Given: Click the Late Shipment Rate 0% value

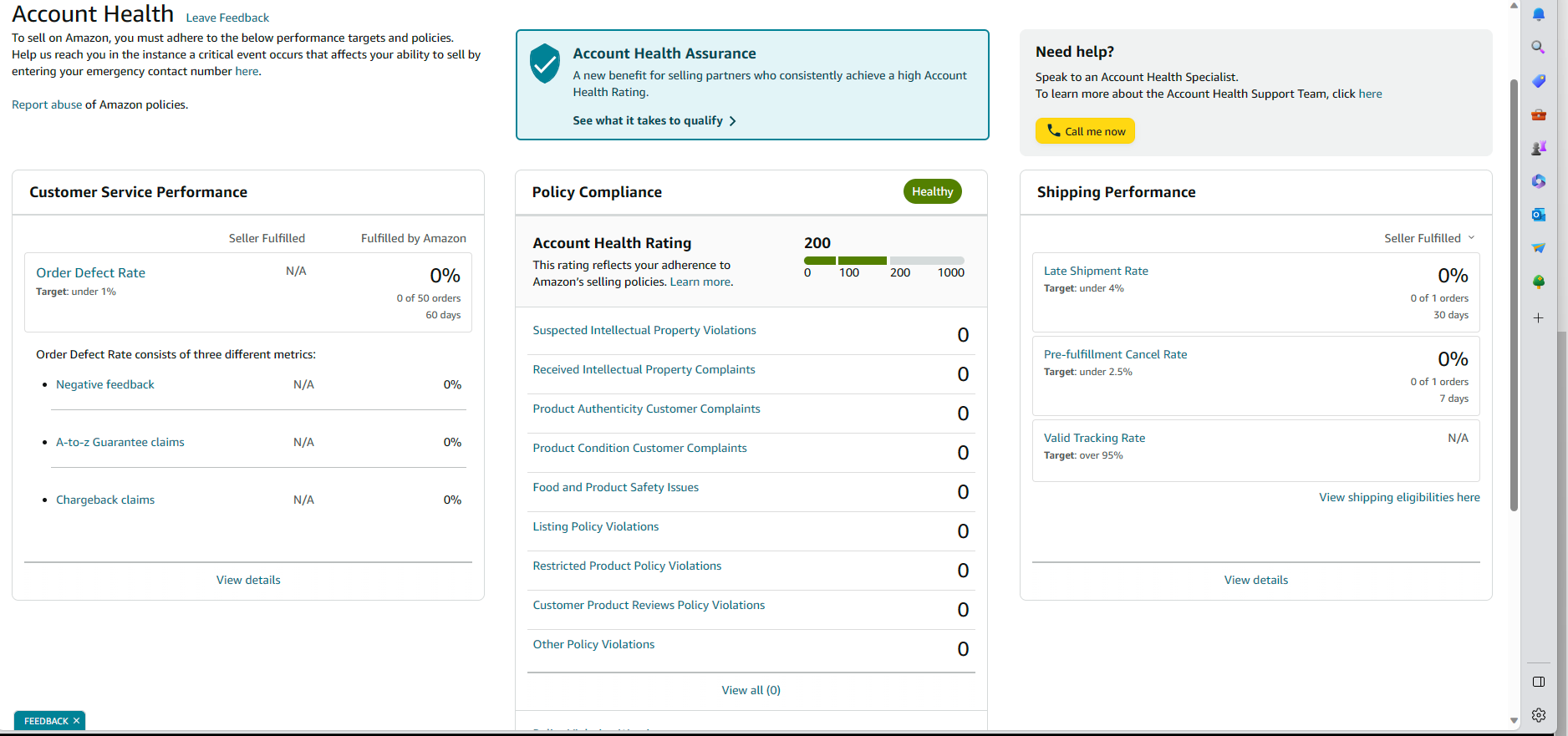Looking at the screenshot, I should (1453, 276).
